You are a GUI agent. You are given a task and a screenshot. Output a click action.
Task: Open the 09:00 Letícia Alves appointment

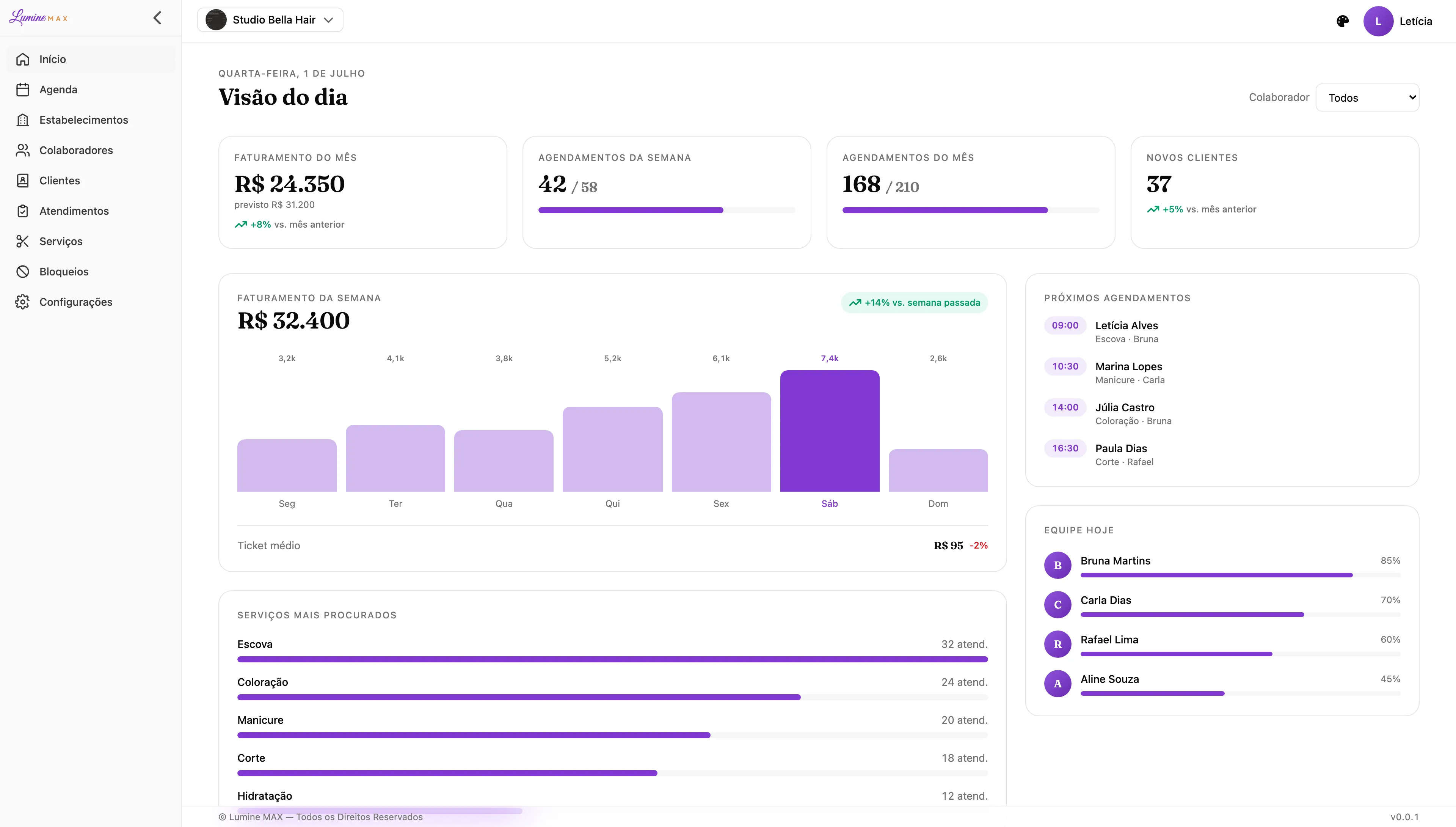coord(1222,332)
